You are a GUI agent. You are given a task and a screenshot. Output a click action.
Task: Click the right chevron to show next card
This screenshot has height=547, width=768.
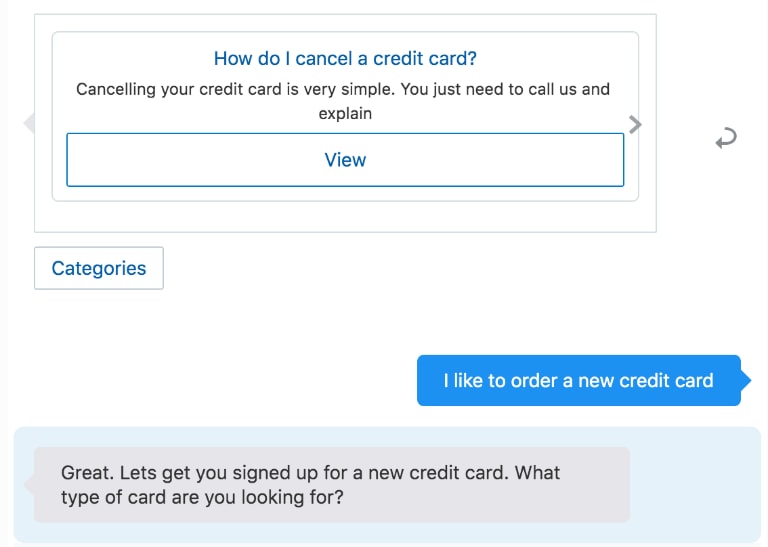(635, 124)
